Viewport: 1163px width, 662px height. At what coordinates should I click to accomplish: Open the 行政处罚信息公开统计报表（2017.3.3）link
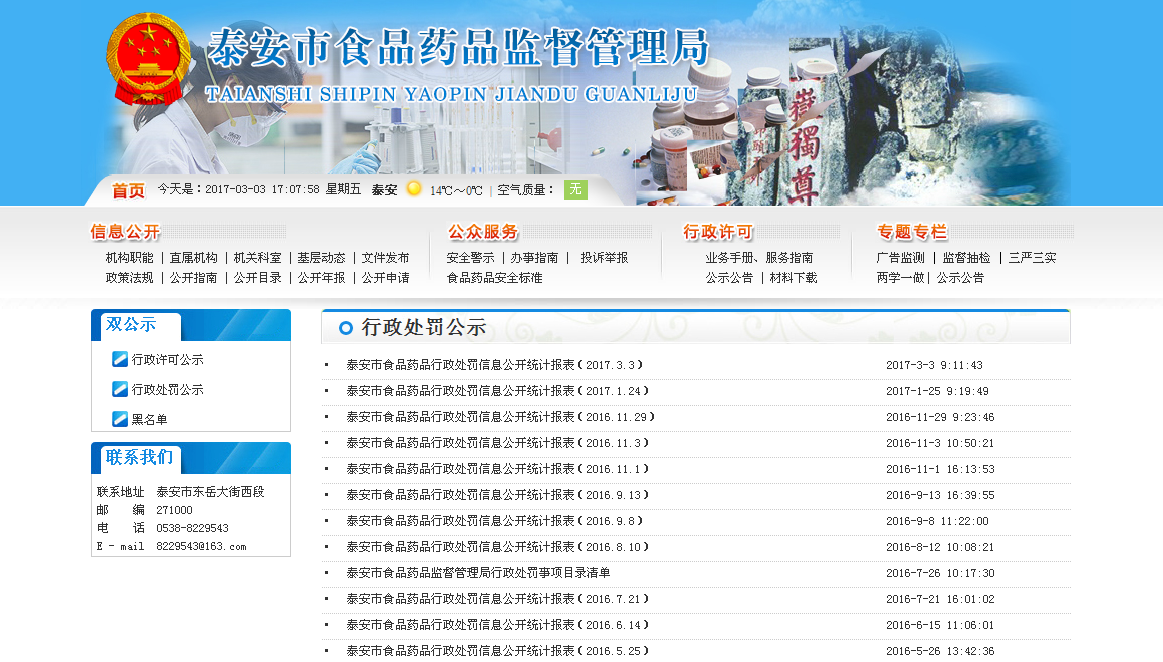(494, 365)
